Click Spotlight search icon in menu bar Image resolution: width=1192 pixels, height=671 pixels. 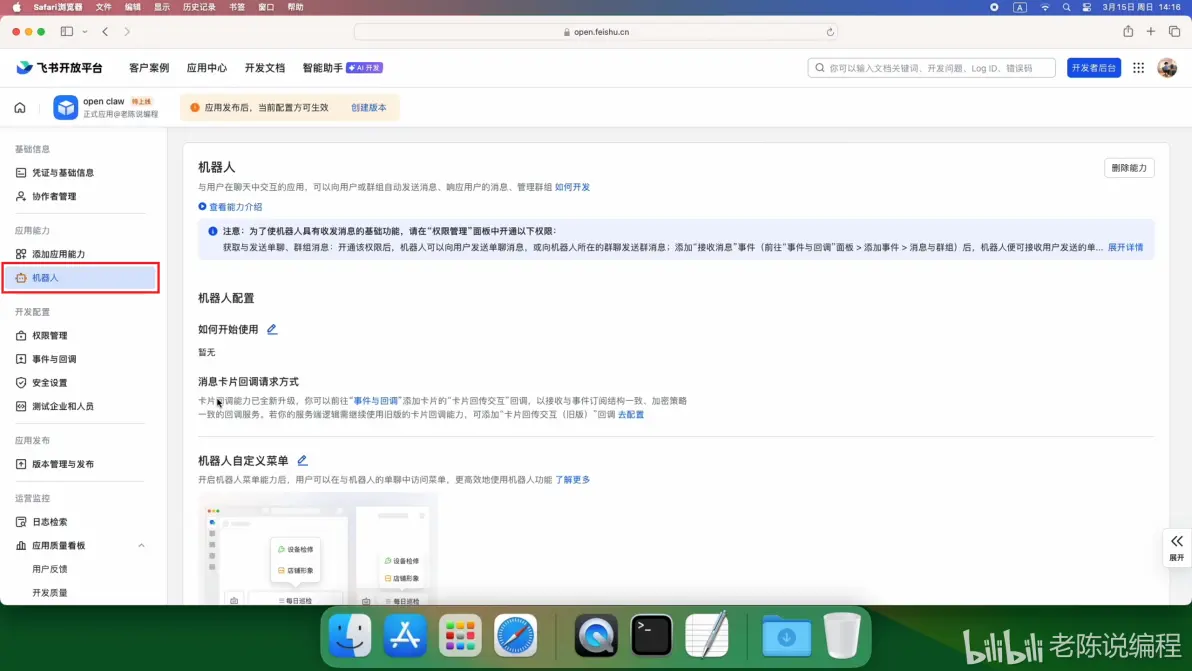point(1067,7)
